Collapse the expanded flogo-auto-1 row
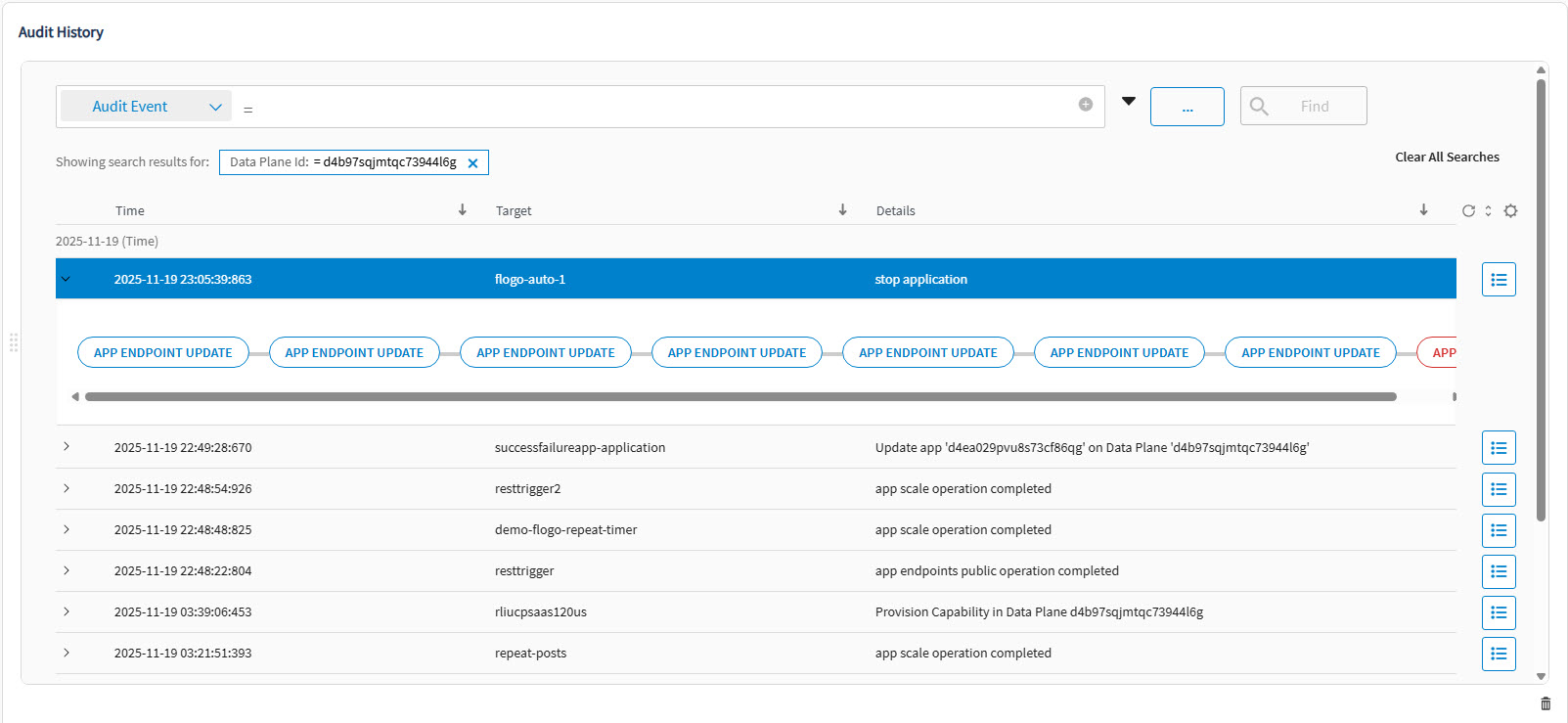 67,280
